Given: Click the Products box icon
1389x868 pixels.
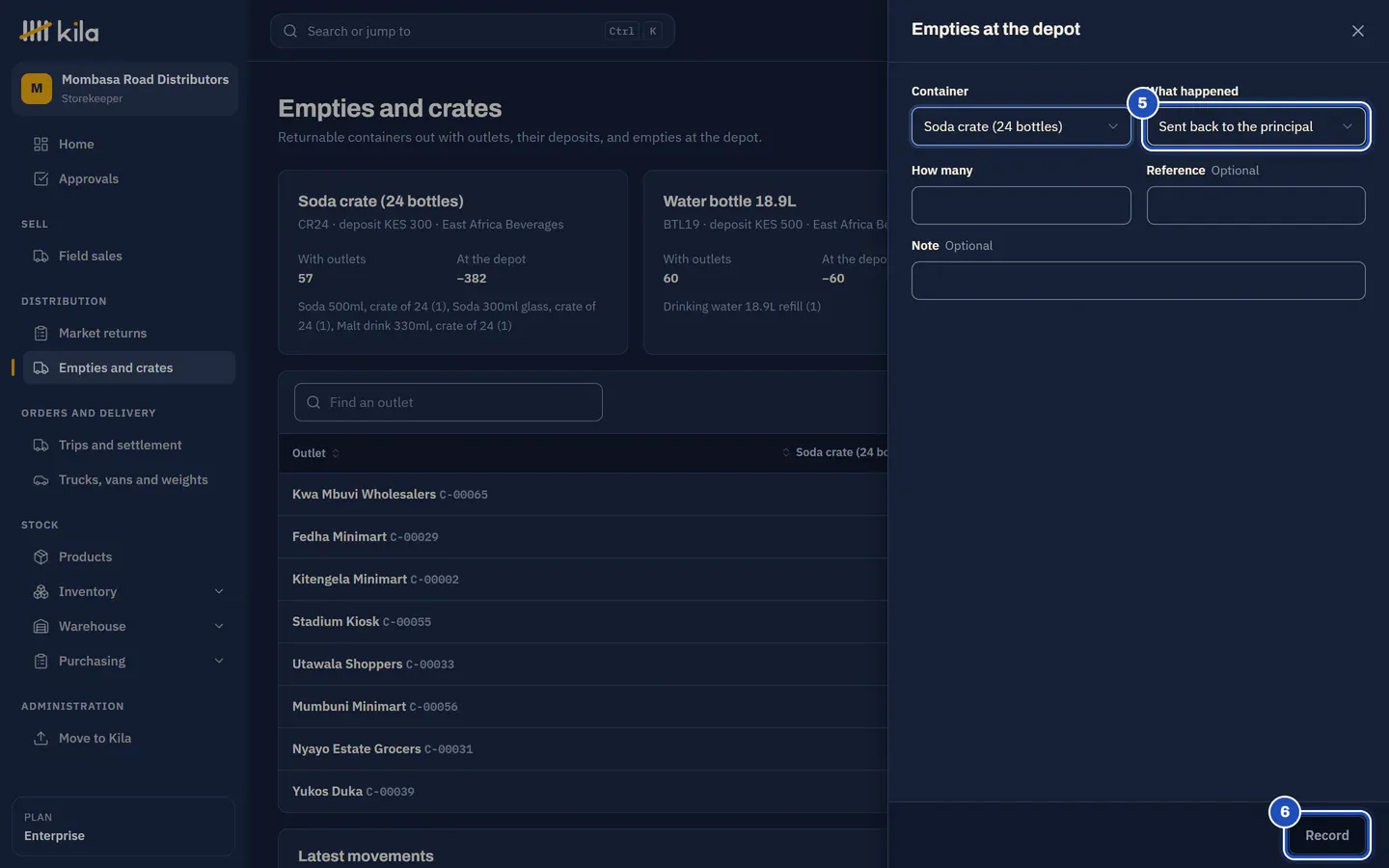Looking at the screenshot, I should (x=41, y=556).
